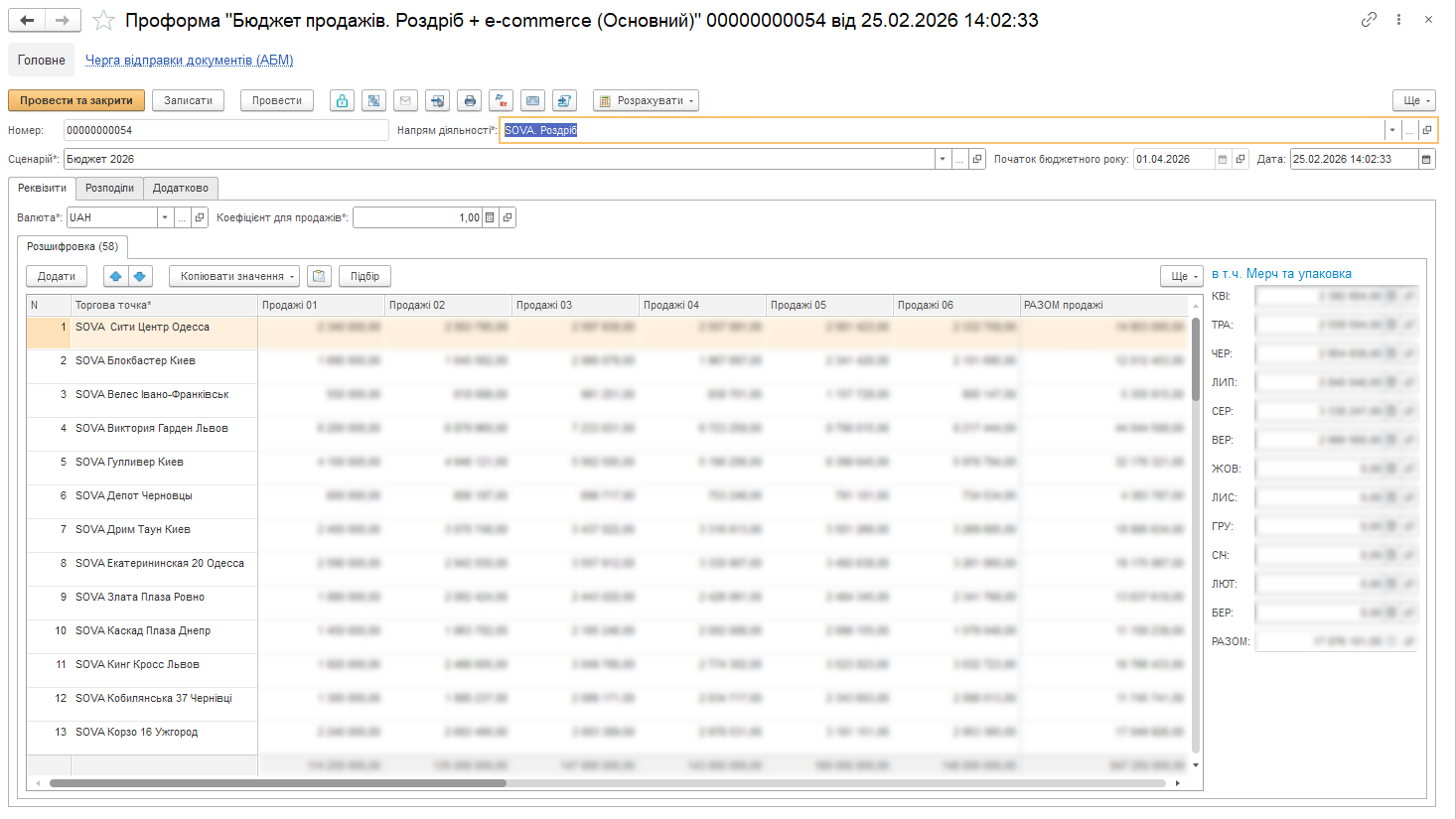1456x819 pixels.
Task: Click into the Сценарій field with Бюджет 2026
Action: point(499,159)
